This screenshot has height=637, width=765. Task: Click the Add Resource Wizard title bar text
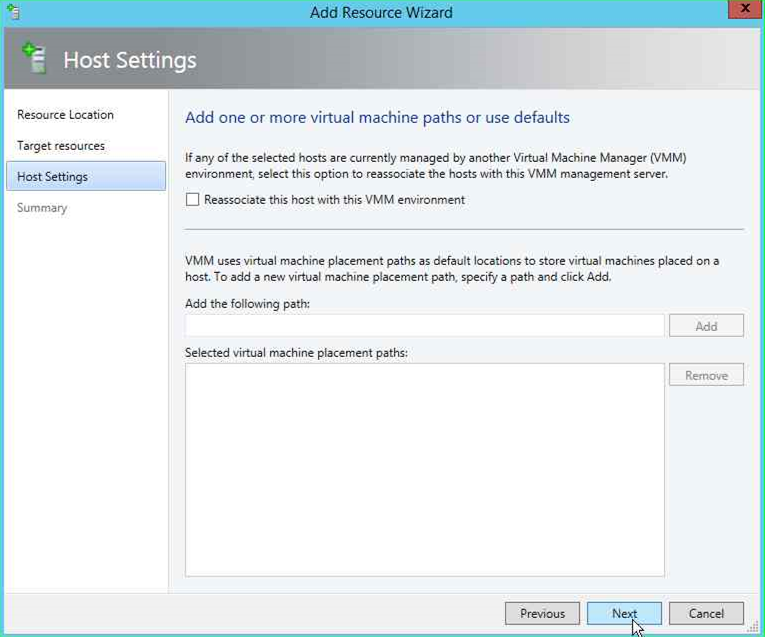point(382,13)
